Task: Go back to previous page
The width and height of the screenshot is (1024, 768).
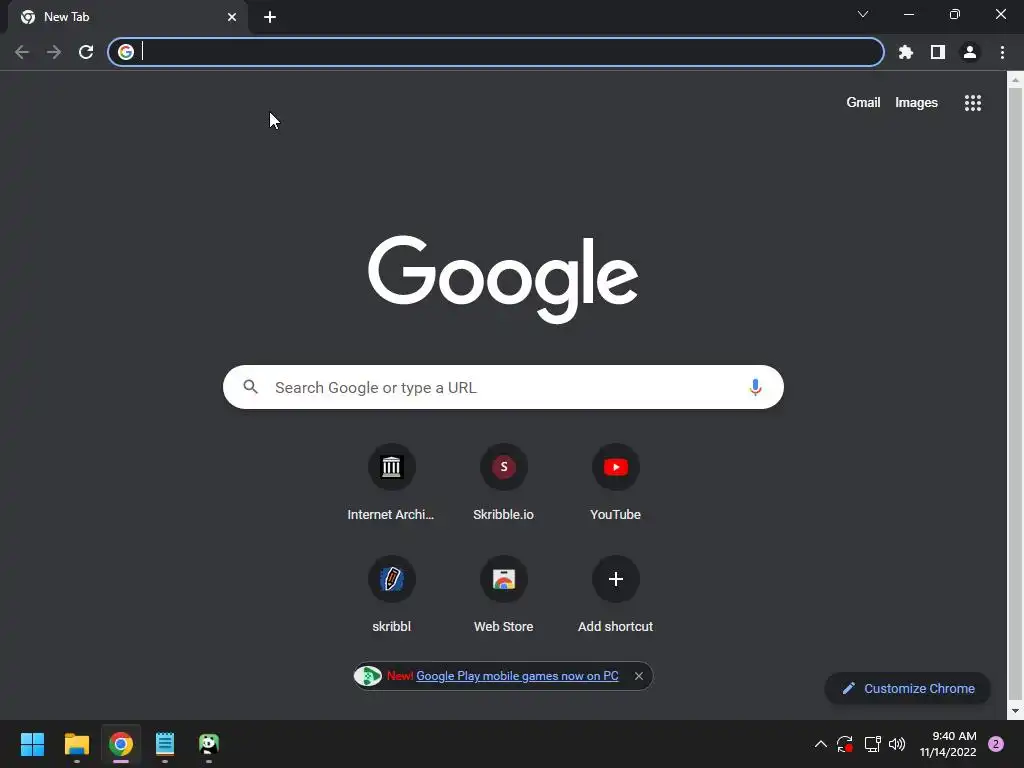Action: pyautogui.click(x=22, y=52)
